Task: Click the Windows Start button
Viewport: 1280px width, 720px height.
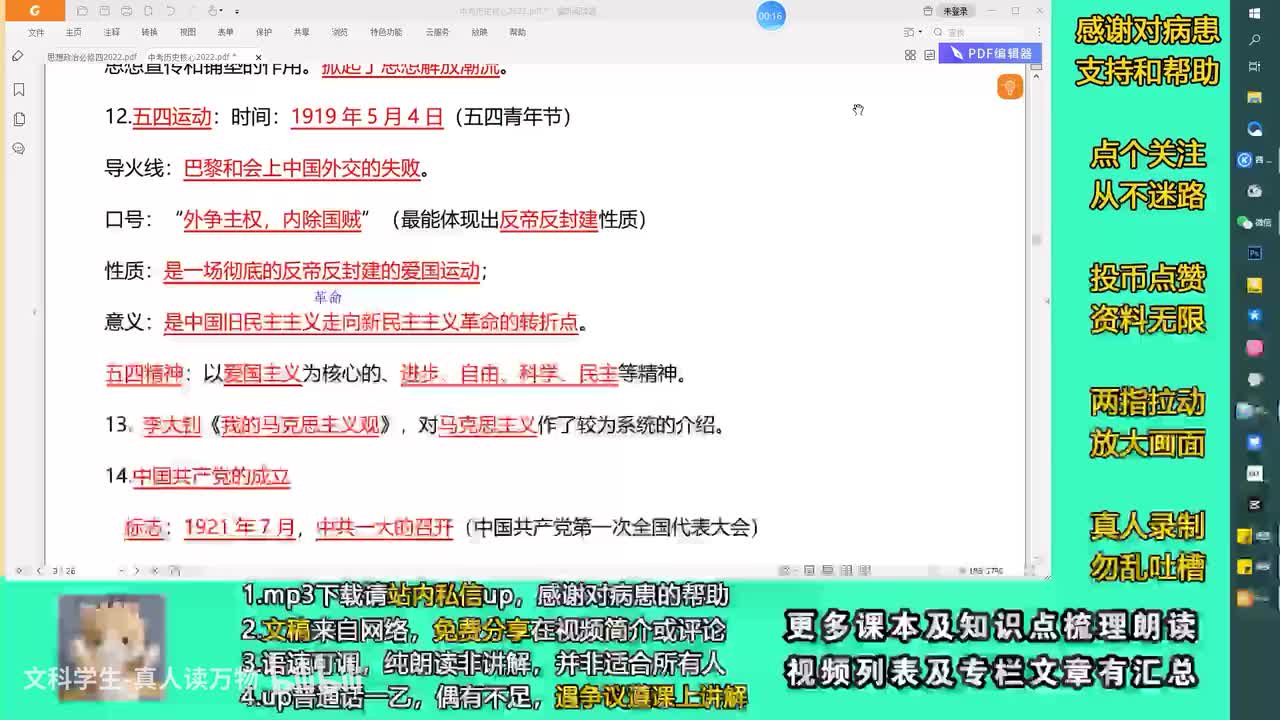Action: point(1255,14)
